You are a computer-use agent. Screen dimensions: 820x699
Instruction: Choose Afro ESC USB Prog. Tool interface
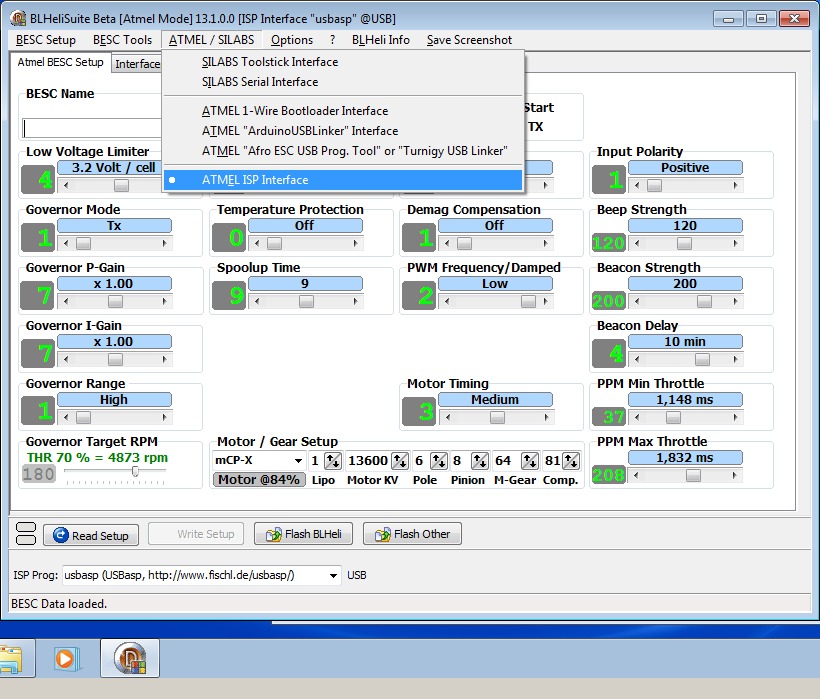coord(343,151)
